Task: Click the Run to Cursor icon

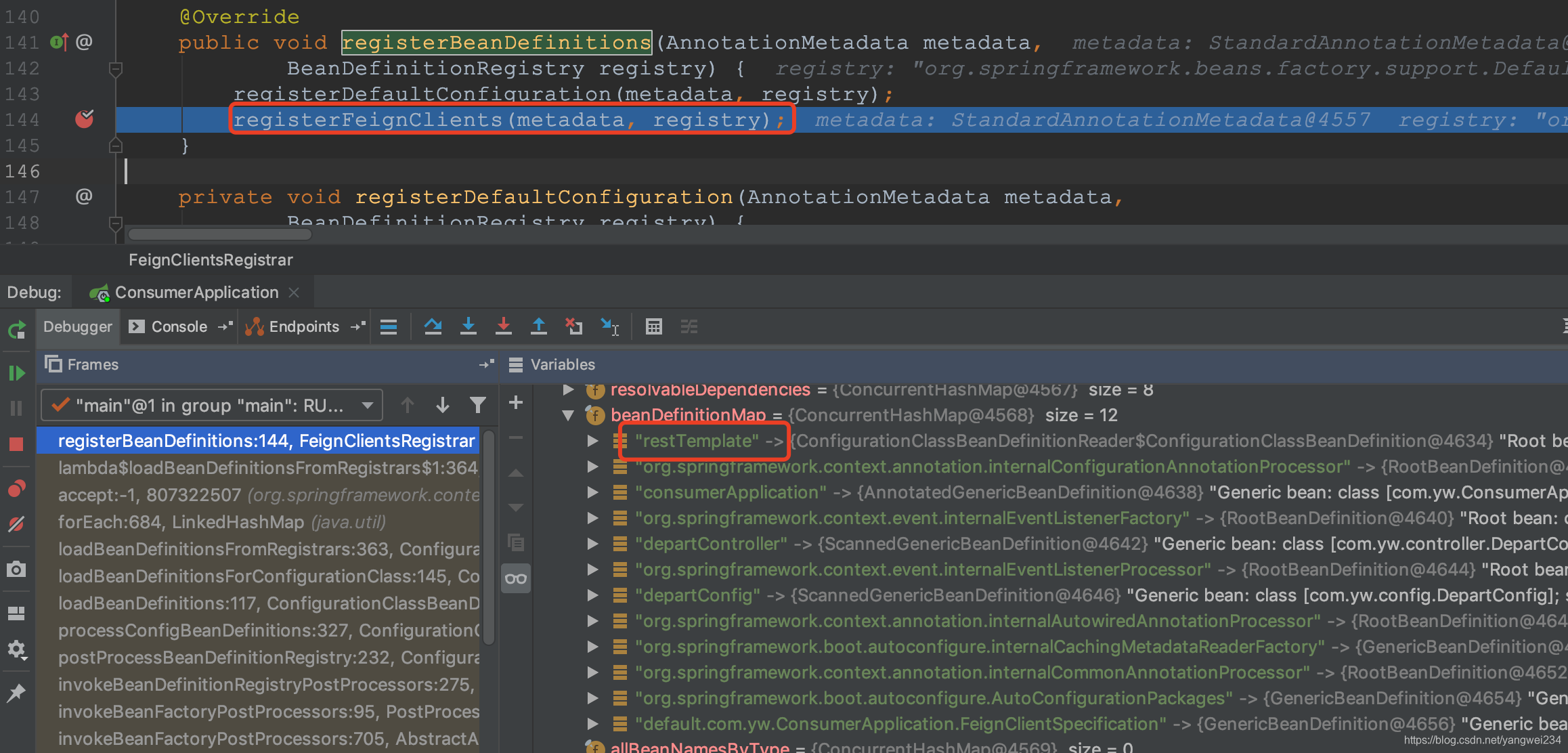Action: [x=609, y=327]
